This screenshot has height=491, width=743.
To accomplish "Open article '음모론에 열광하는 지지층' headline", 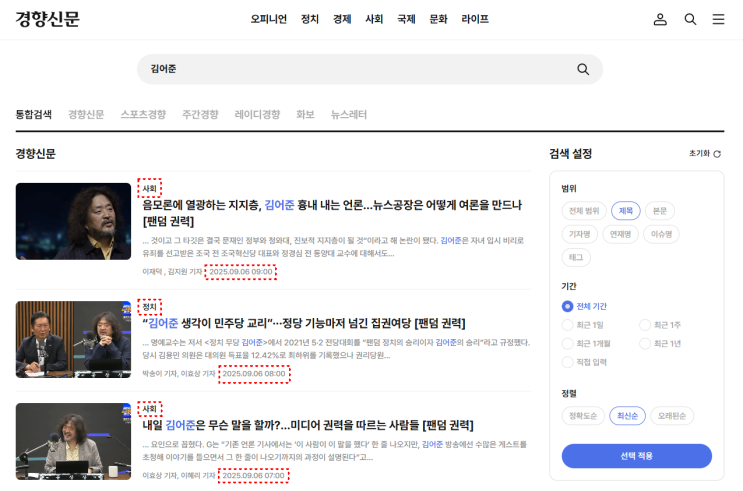I will tap(332, 213).
